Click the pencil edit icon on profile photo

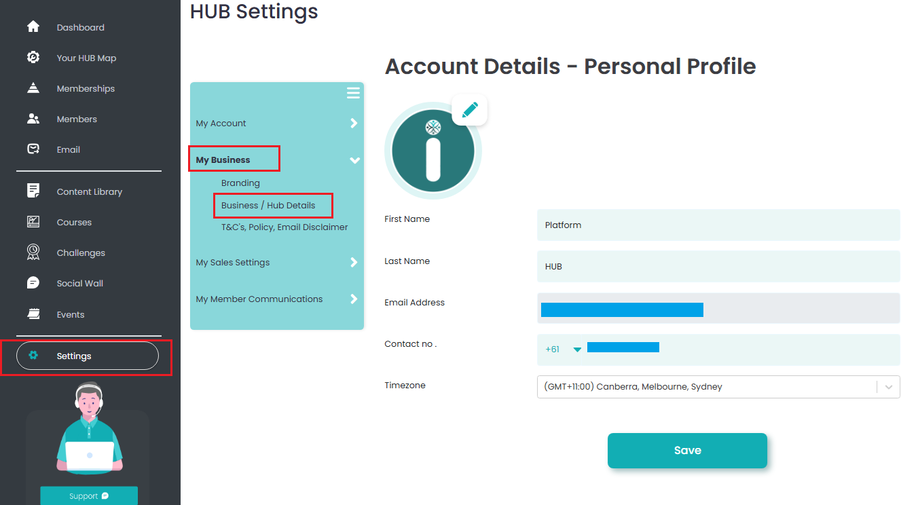tap(470, 109)
